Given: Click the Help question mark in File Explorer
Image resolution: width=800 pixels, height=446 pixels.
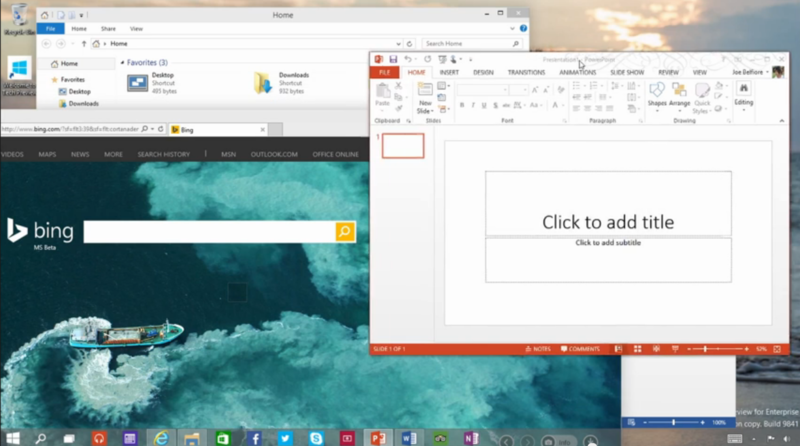Looking at the screenshot, I should pyautogui.click(x=523, y=29).
